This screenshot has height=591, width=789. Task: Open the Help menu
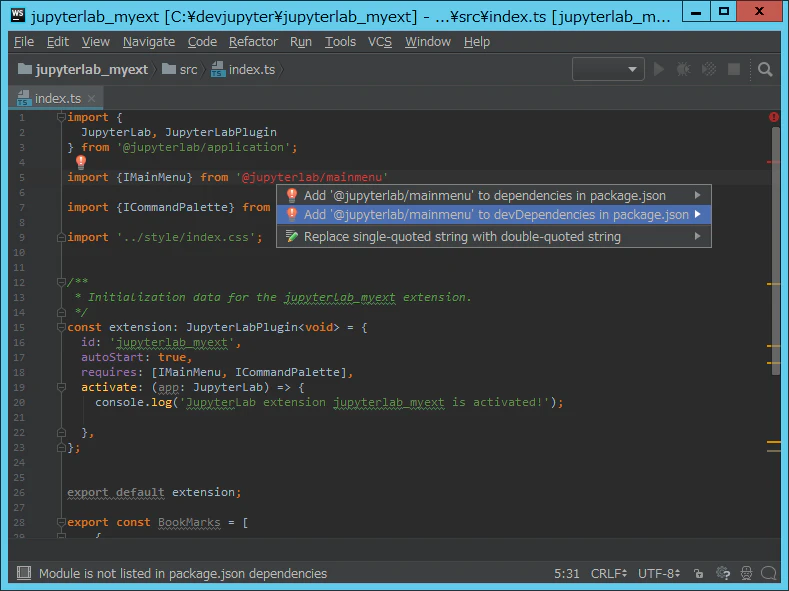pos(477,42)
